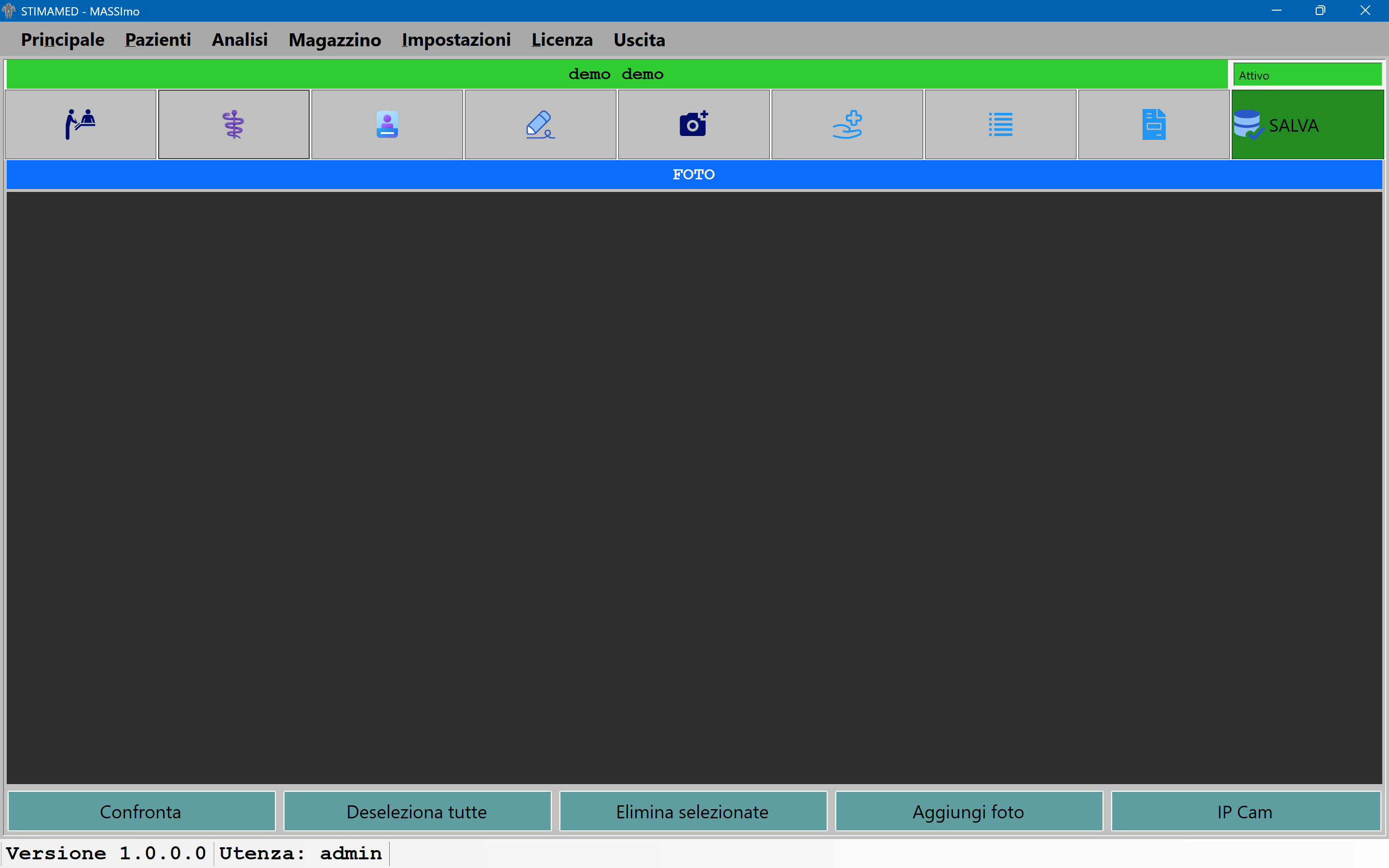Click the Attivo status field
The height and width of the screenshot is (868, 1389).
point(1307,75)
